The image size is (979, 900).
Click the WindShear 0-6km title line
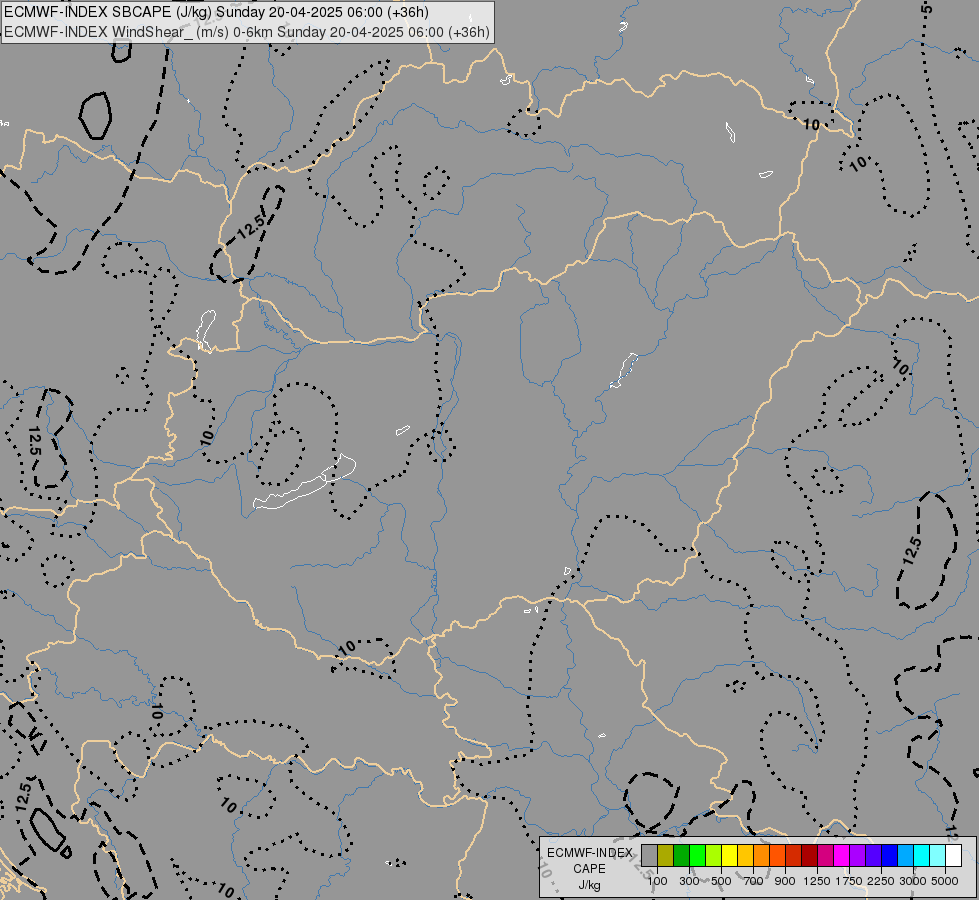[247, 32]
